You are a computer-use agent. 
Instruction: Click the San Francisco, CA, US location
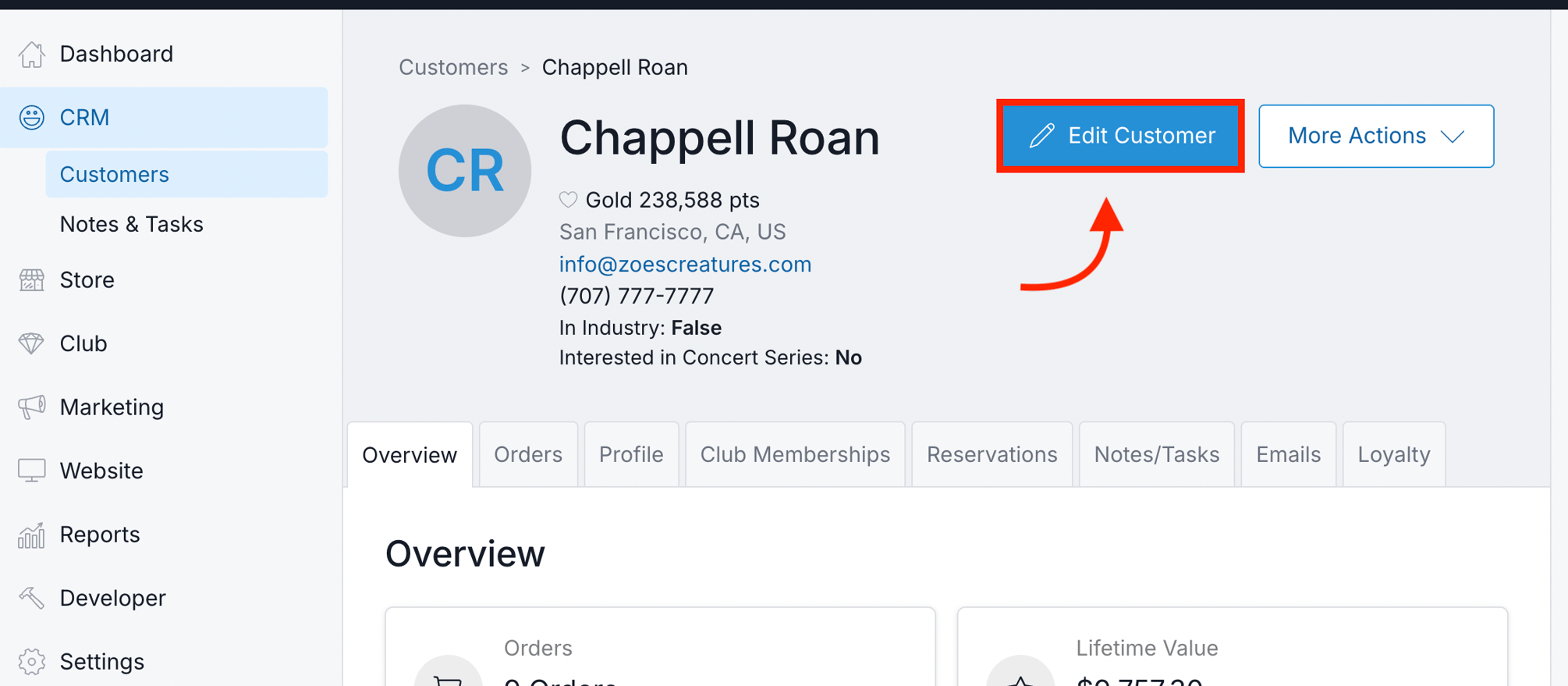[x=672, y=232]
